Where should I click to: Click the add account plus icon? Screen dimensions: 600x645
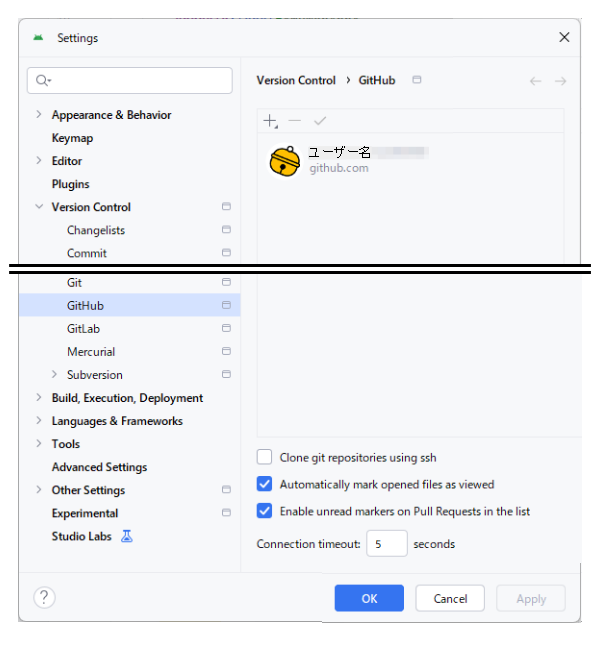pos(270,121)
